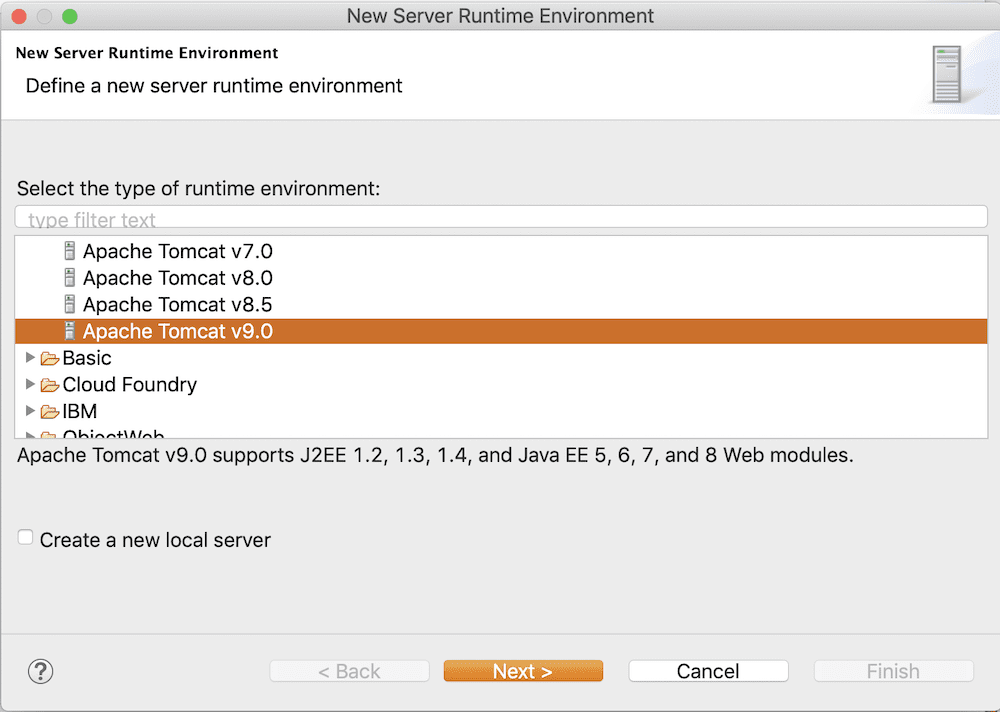Cancel the New Server Runtime dialog
Viewport: 1000px width, 712px height.
click(708, 671)
